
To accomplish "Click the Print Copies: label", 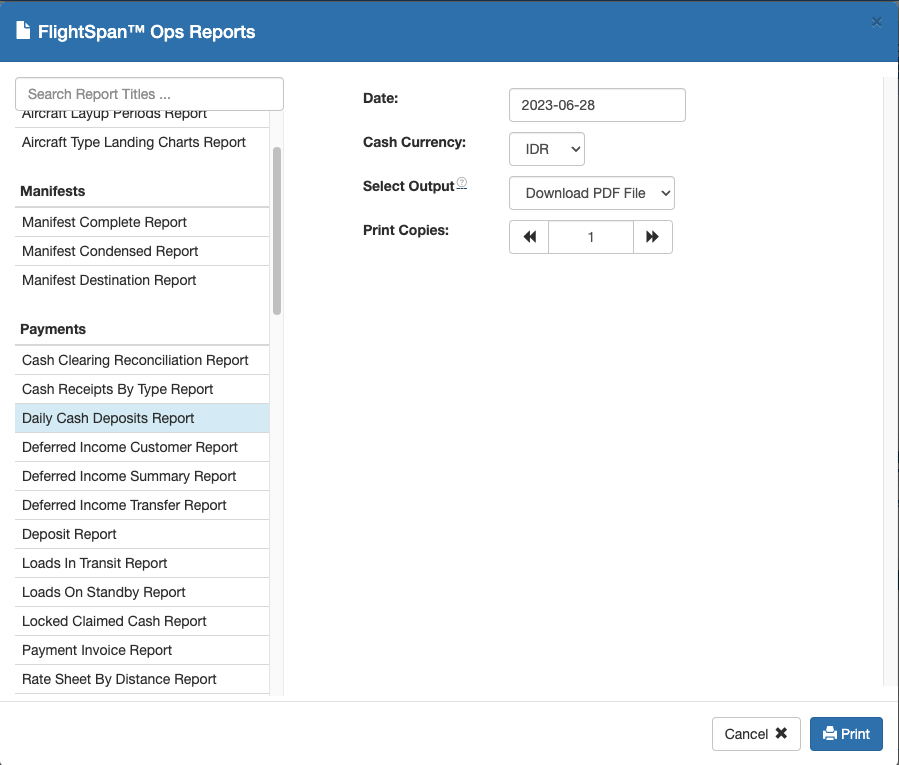I will (405, 230).
